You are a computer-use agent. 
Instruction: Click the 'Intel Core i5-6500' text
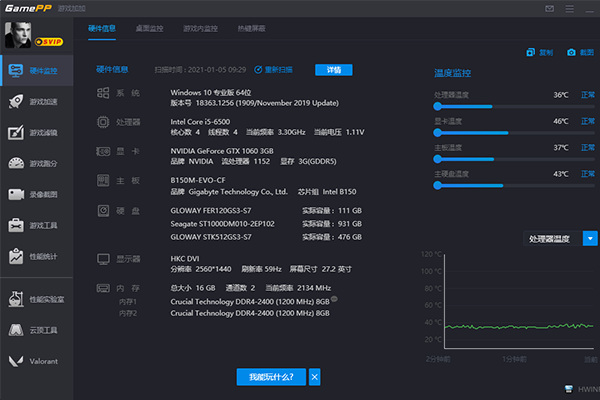pyautogui.click(x=200, y=122)
